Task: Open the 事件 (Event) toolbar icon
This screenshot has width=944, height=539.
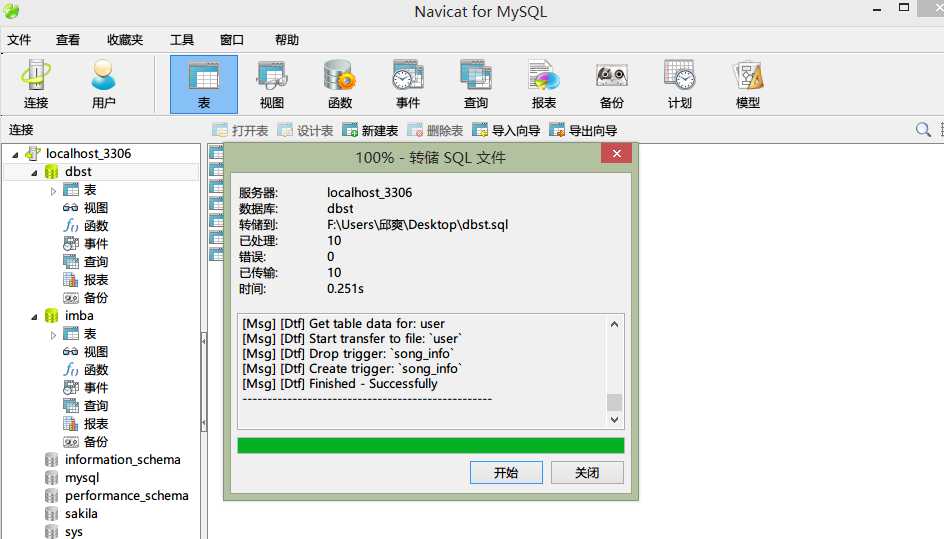Action: [408, 84]
